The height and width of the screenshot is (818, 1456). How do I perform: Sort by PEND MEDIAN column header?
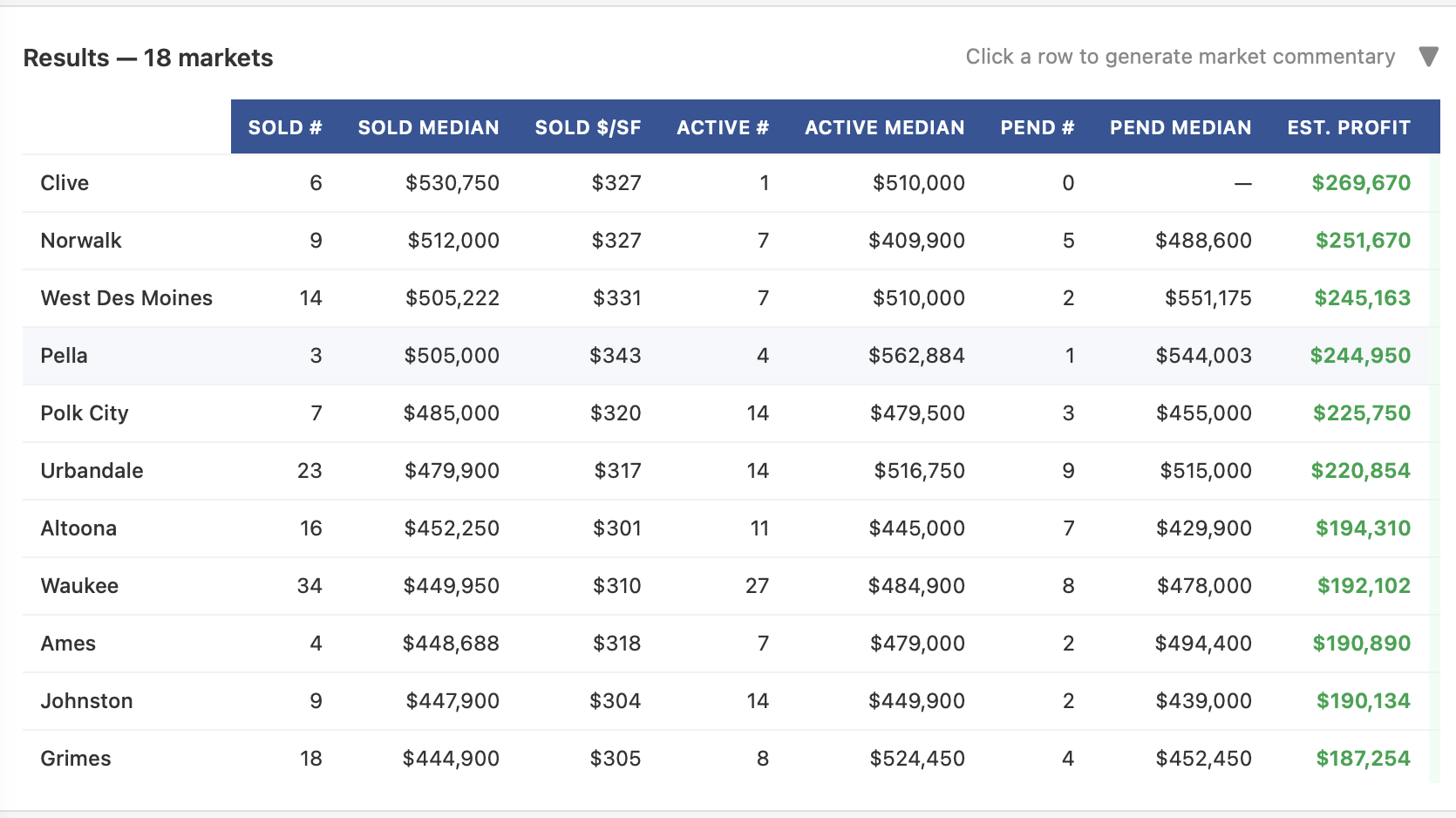coord(1180,126)
